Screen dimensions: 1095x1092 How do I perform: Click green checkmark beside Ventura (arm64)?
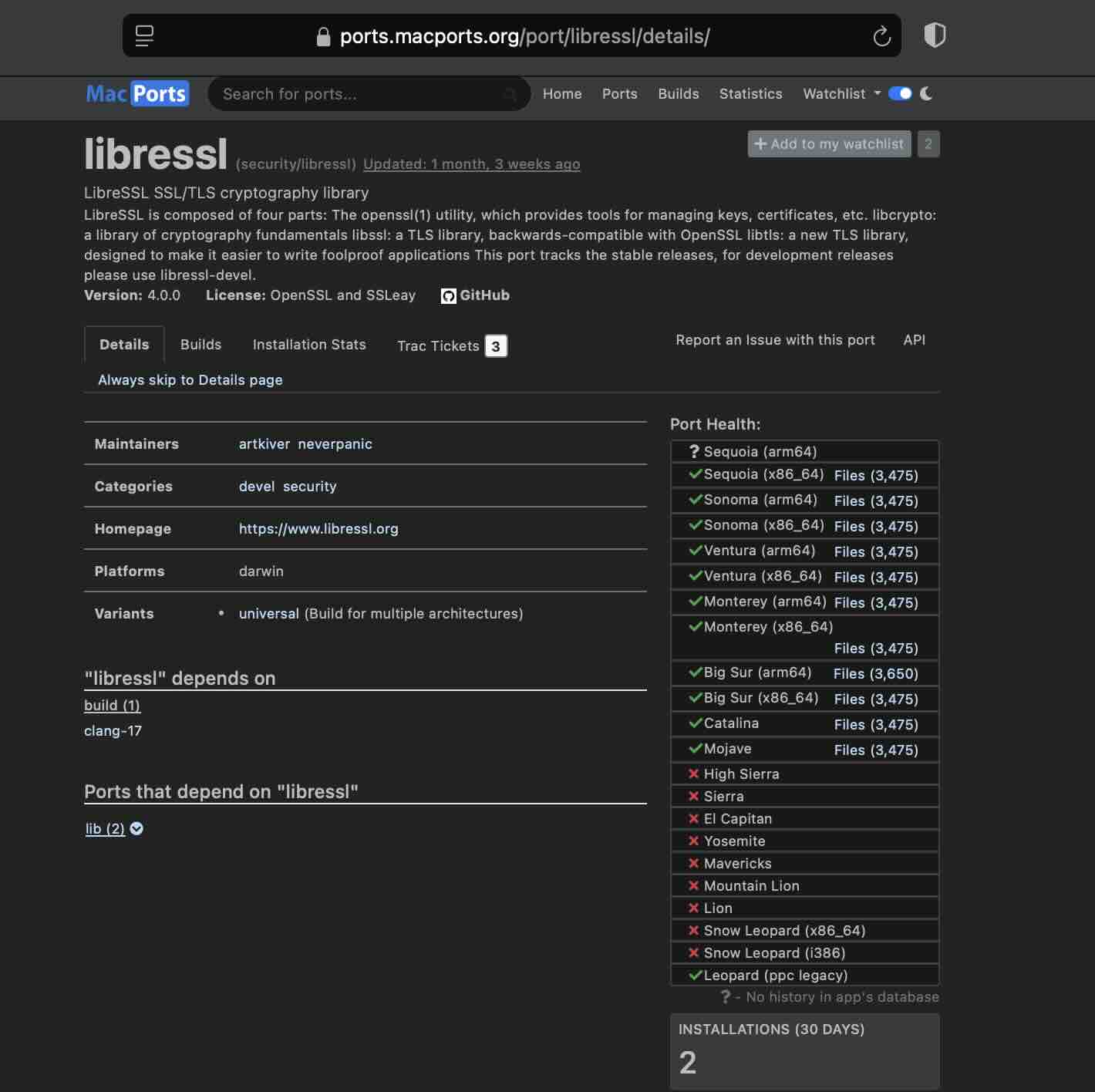click(x=696, y=551)
